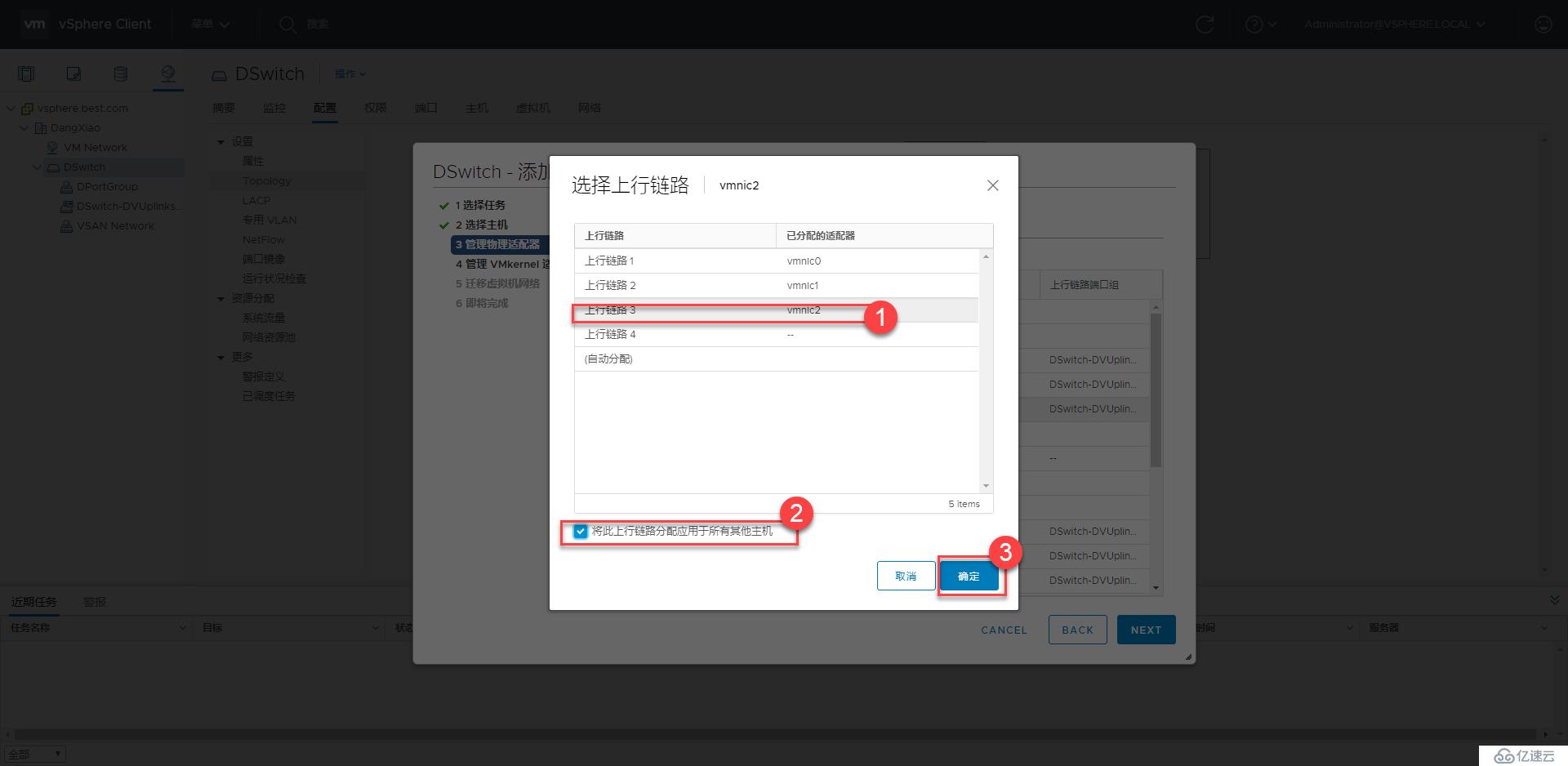
Task: Select the 上行链路 1 row
Action: click(776, 261)
